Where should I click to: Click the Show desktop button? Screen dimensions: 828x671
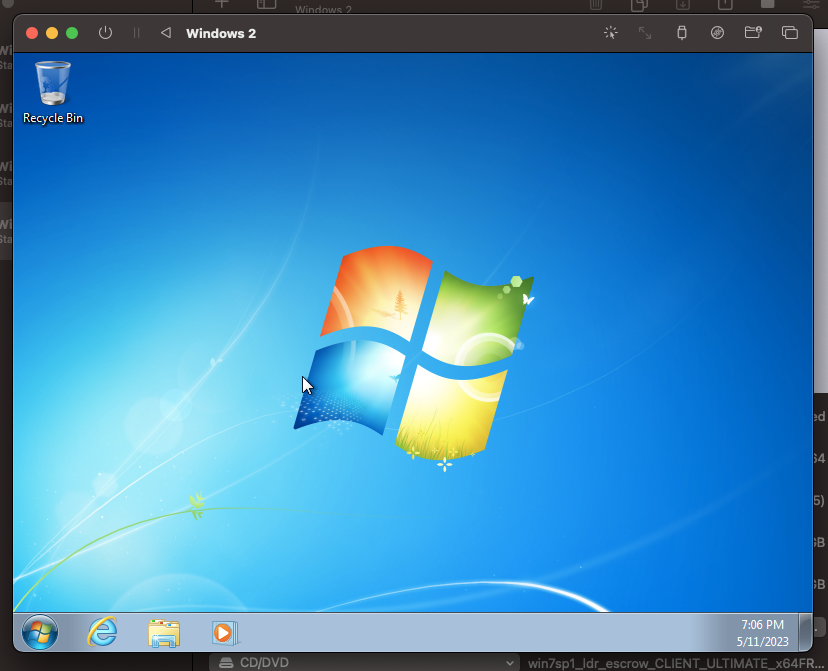click(x=805, y=632)
